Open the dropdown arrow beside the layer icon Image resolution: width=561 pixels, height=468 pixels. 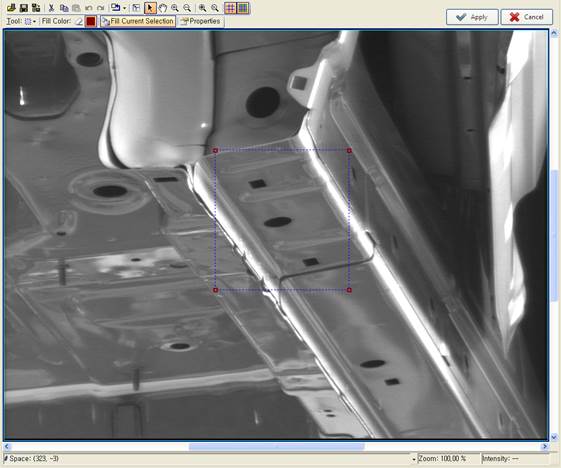(125, 8)
